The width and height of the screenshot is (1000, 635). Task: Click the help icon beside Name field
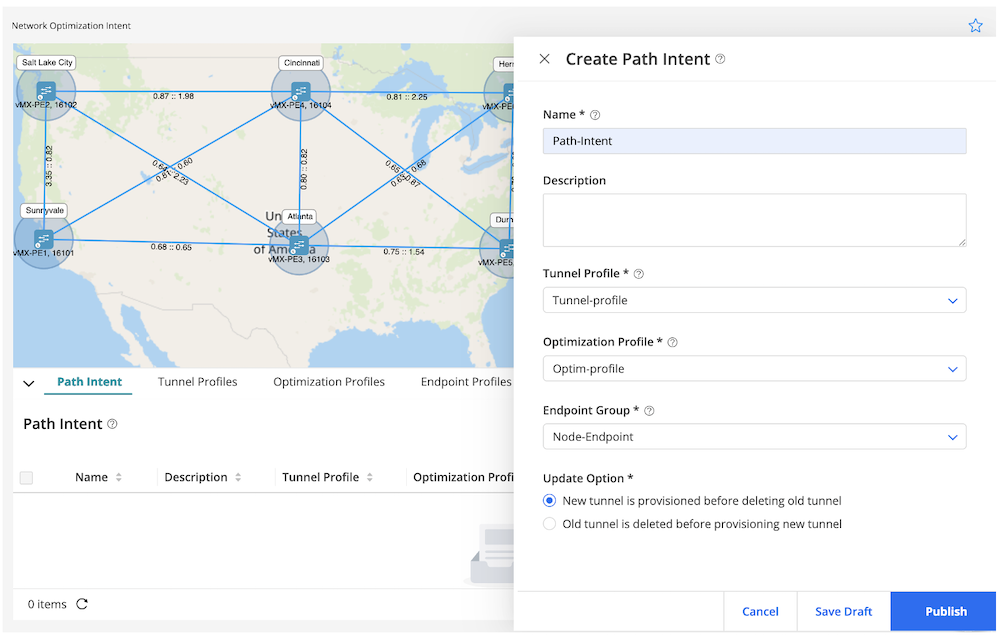pos(594,114)
